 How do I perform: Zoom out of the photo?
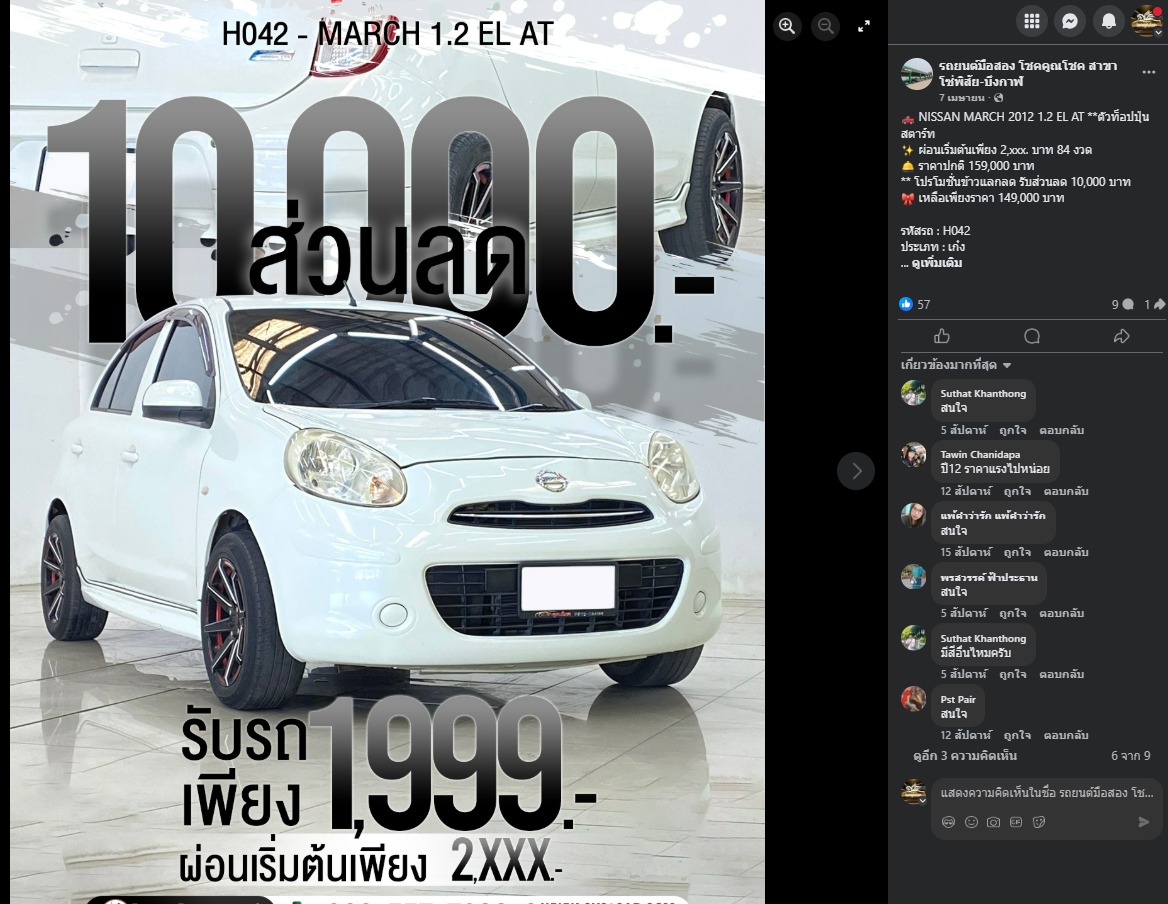click(x=825, y=26)
